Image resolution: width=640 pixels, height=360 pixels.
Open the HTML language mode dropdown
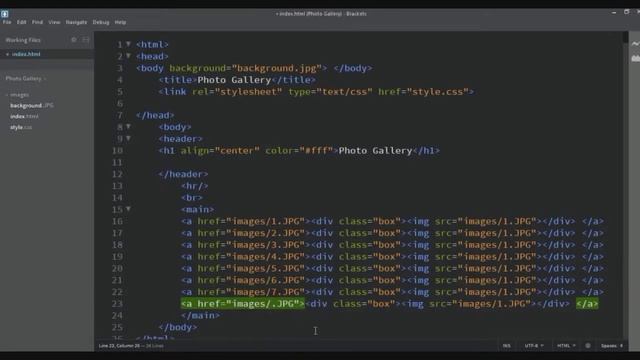(x=566, y=346)
